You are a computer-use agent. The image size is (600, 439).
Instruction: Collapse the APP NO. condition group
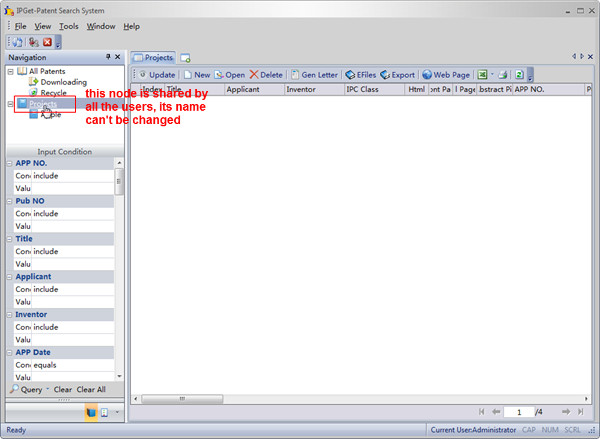tap(10, 163)
